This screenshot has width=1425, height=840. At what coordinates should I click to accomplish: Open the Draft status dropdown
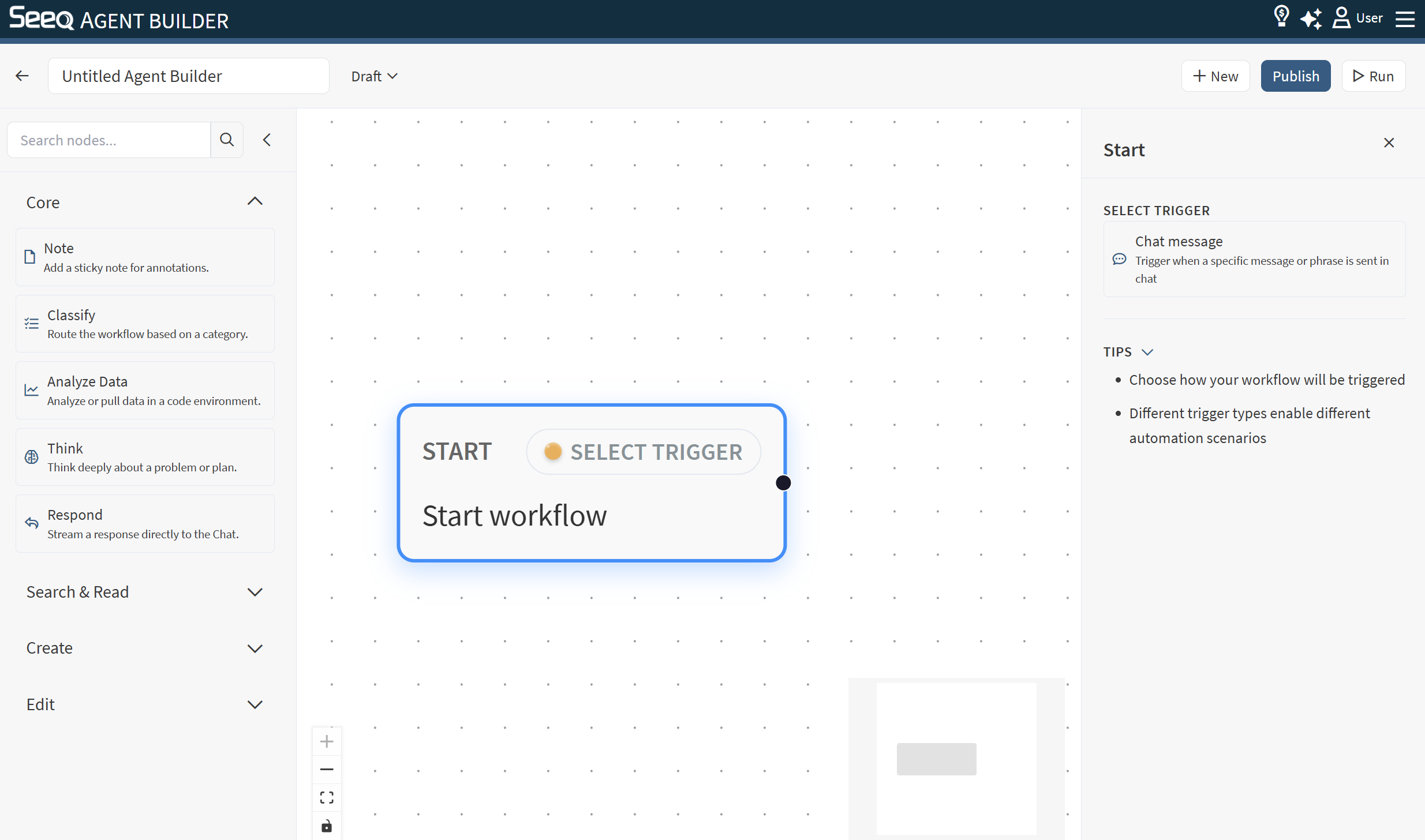(x=374, y=76)
